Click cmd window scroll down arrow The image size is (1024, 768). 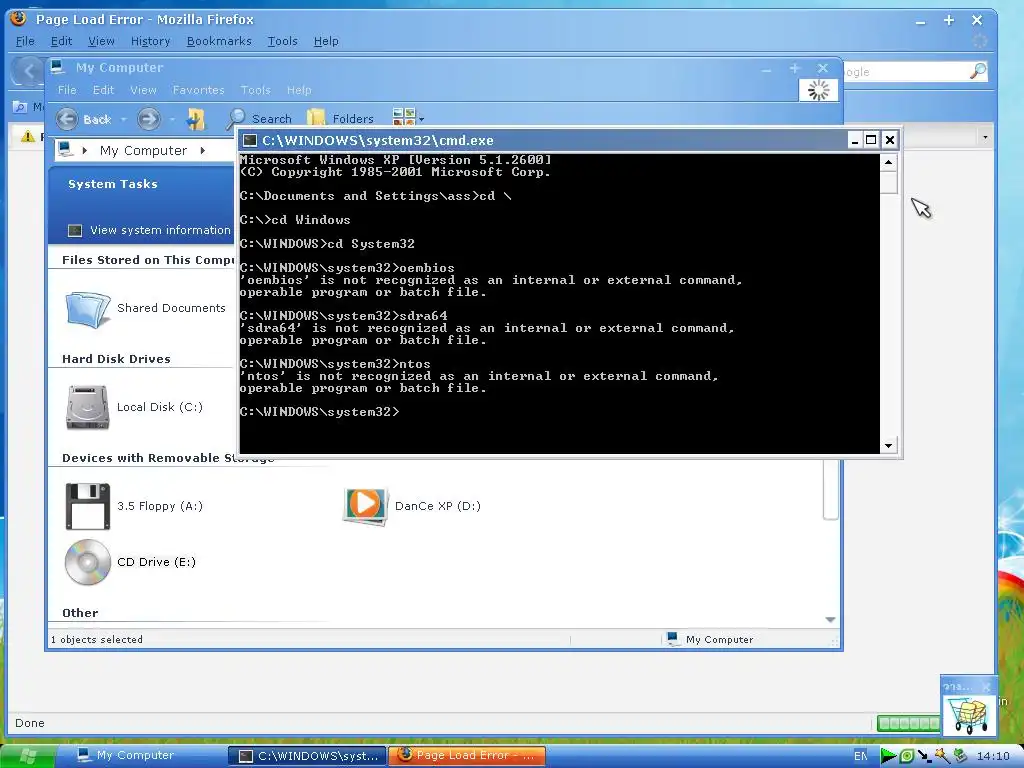[x=888, y=446]
